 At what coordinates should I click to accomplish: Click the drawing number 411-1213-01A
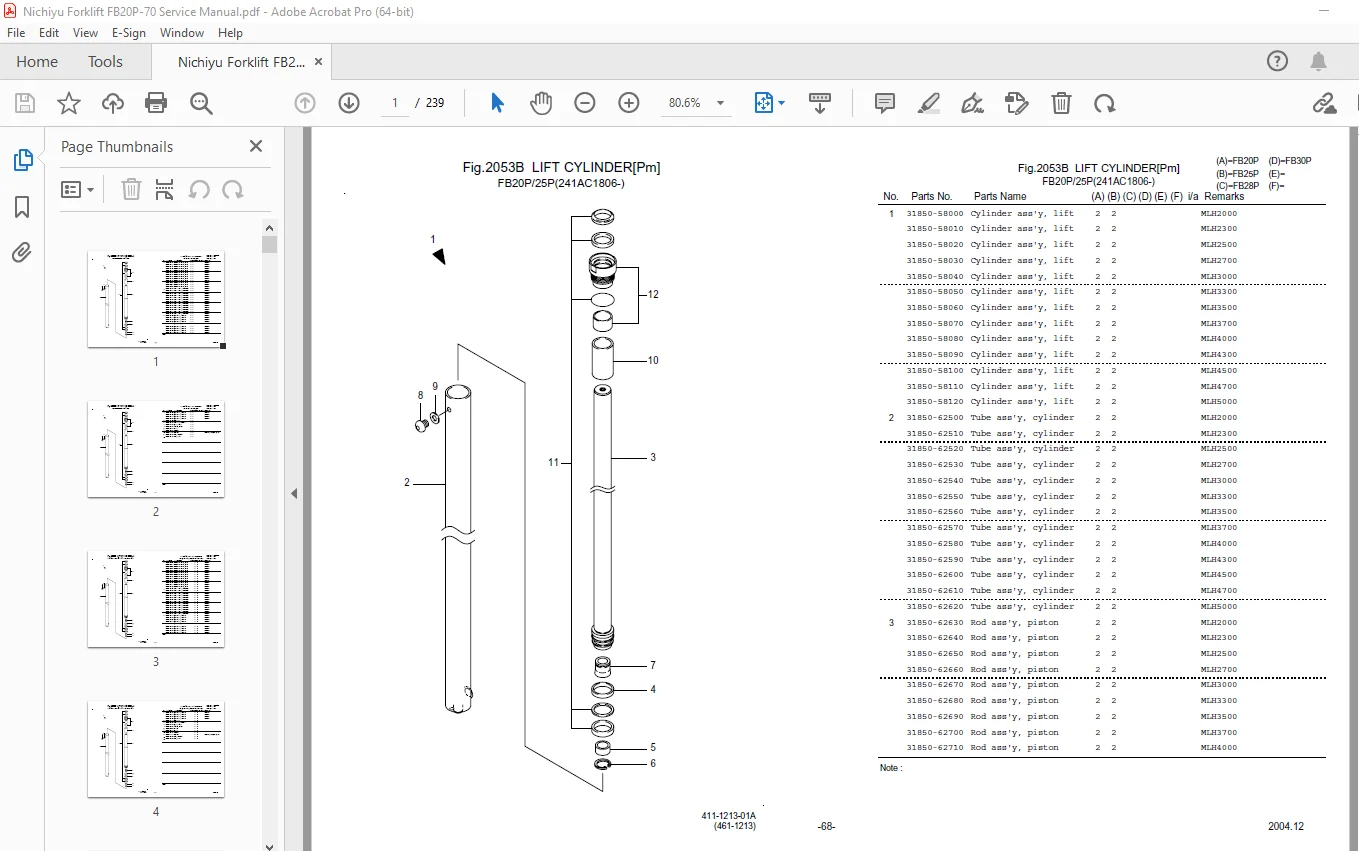click(x=729, y=816)
